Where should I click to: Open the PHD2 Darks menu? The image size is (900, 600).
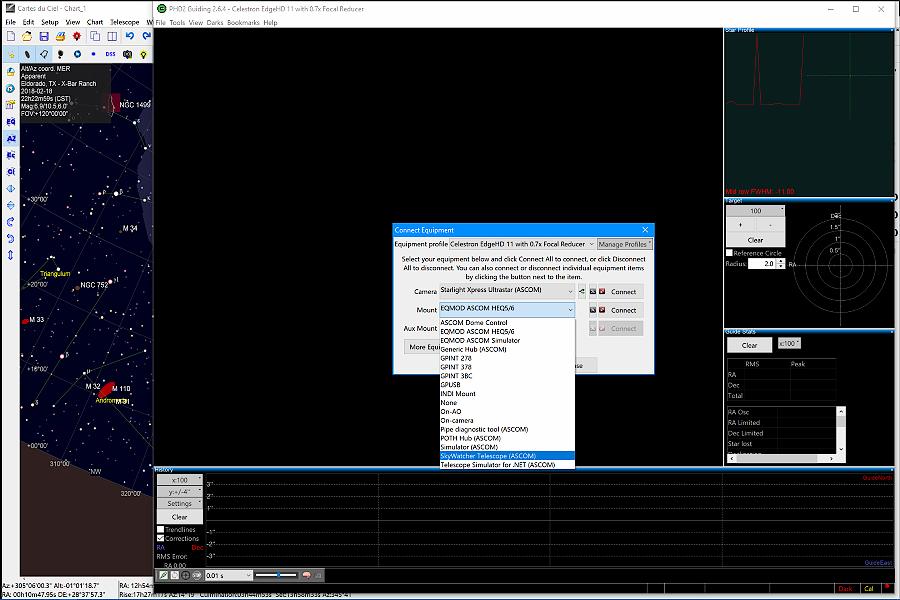tap(215, 22)
